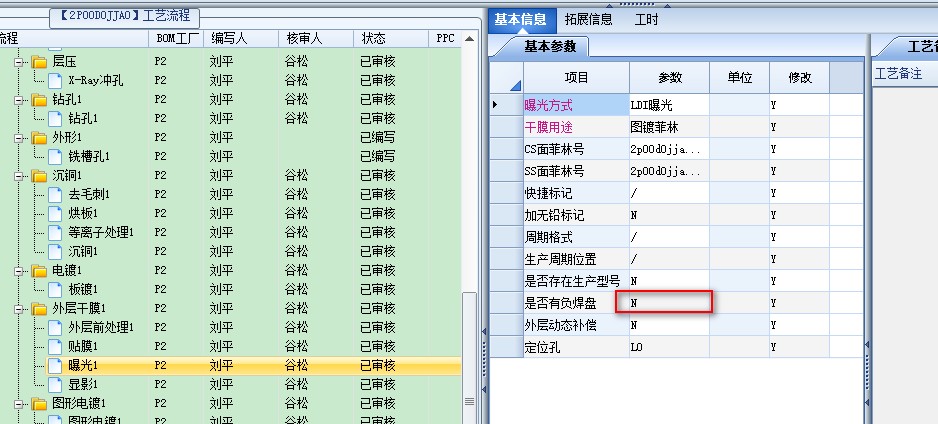Click the PPC column header

(x=445, y=38)
